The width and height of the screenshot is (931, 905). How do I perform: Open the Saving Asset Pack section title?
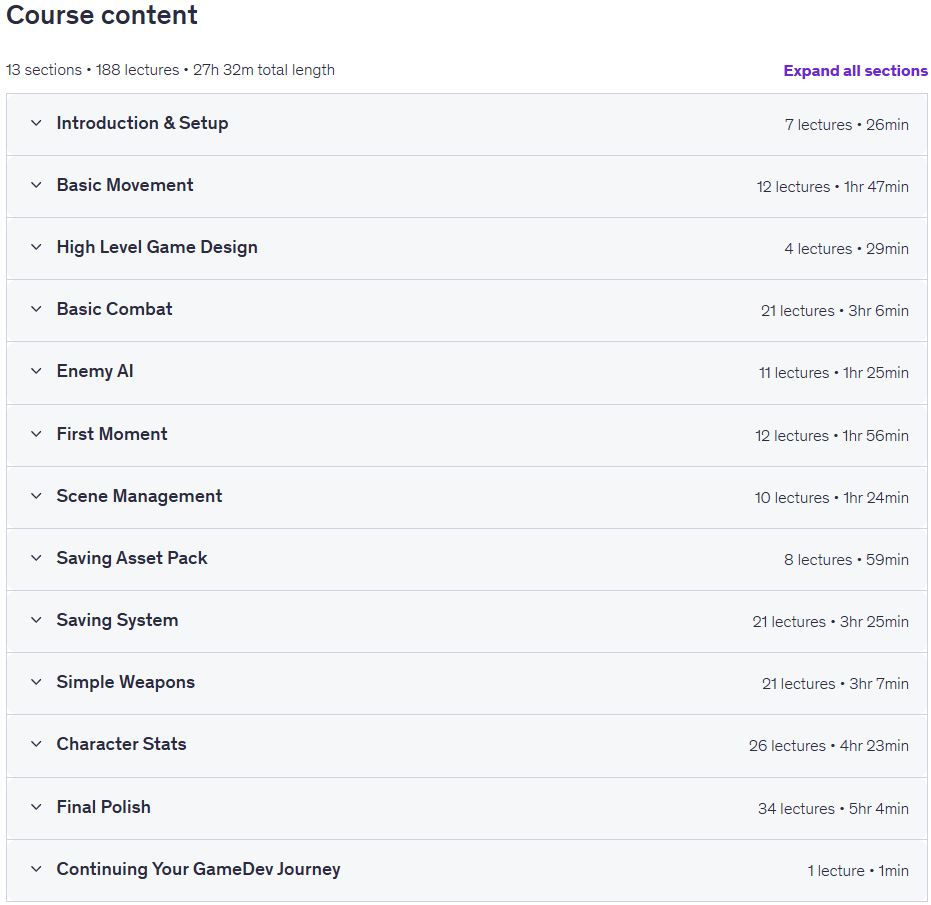132,558
